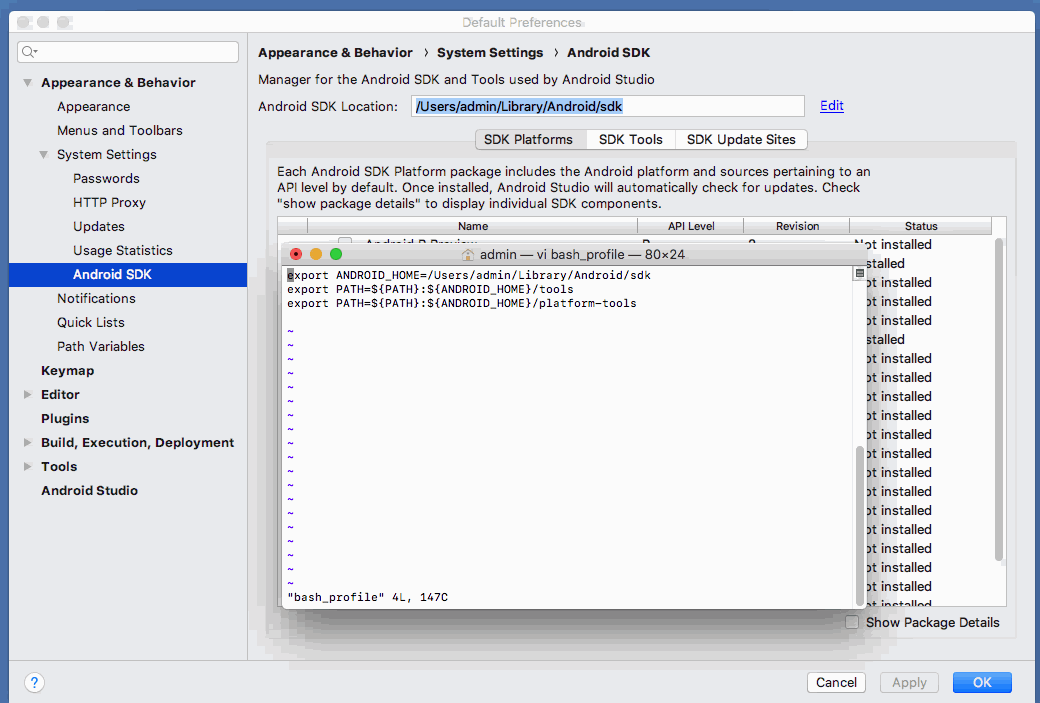
Task: Click the Android SDK Location path field
Action: pyautogui.click(x=608, y=106)
